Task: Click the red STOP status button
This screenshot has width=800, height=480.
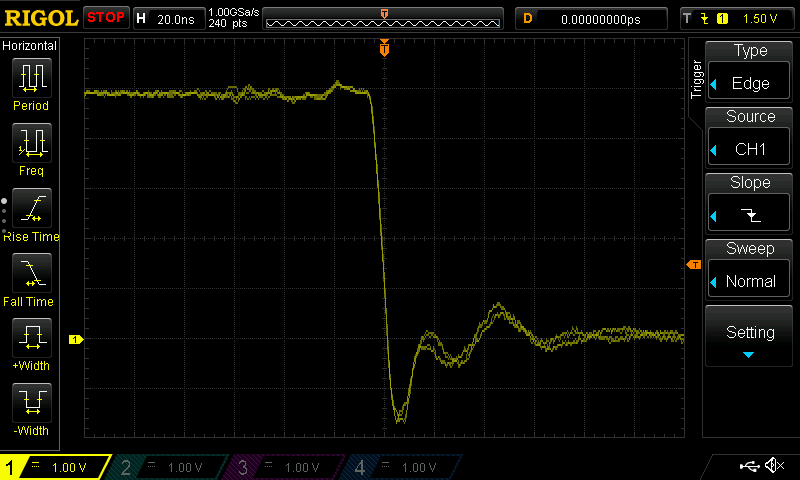Action: (105, 18)
